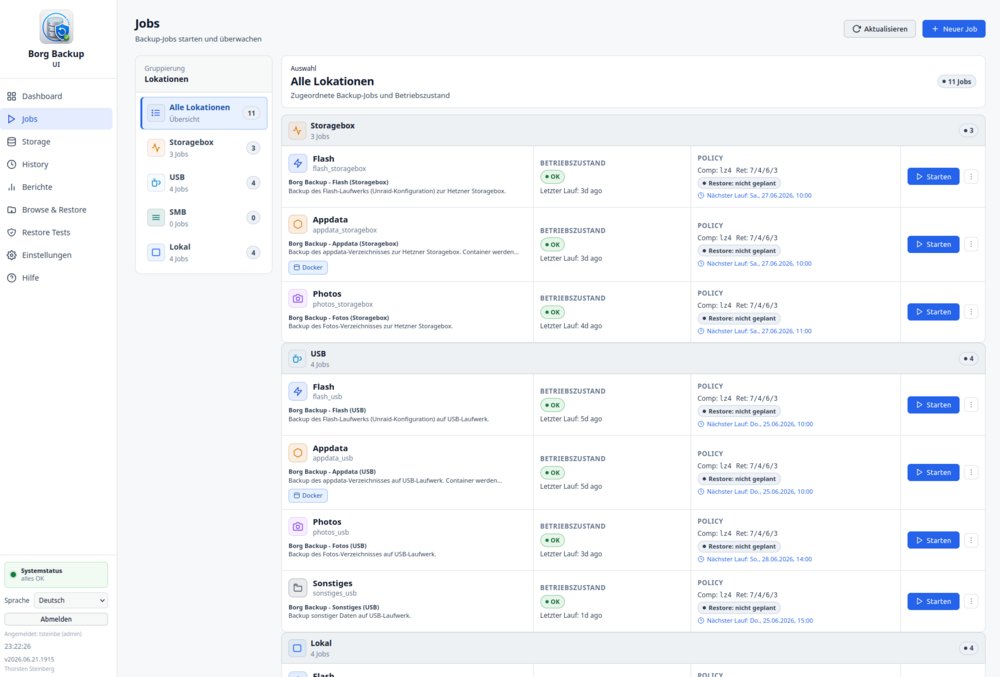This screenshot has height=677, width=1000.
Task: Click the Borg Backup logo
Action: (x=56, y=27)
